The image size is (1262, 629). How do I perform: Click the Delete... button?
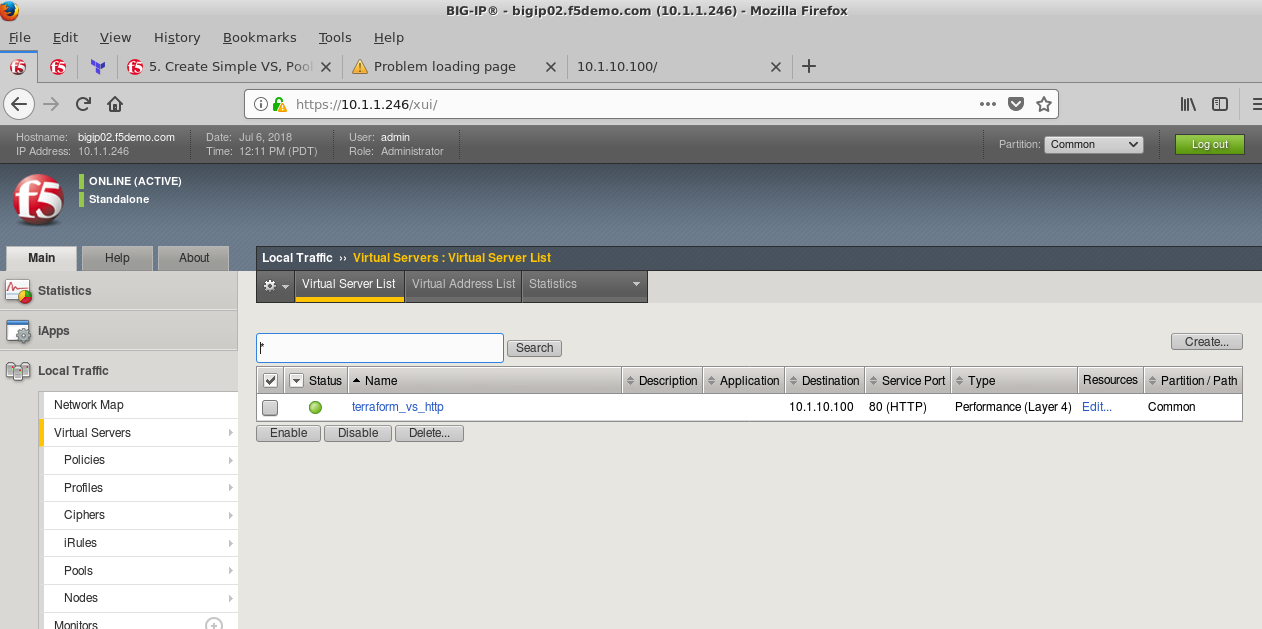[429, 433]
